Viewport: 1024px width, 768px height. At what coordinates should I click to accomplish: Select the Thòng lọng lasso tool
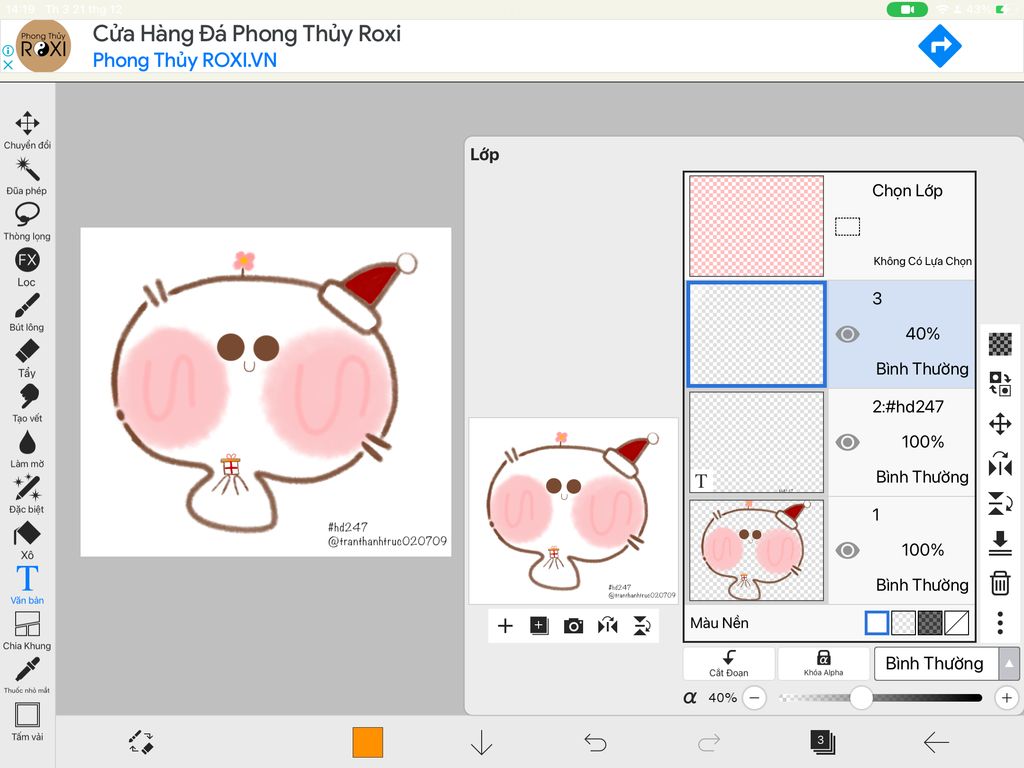pos(27,221)
